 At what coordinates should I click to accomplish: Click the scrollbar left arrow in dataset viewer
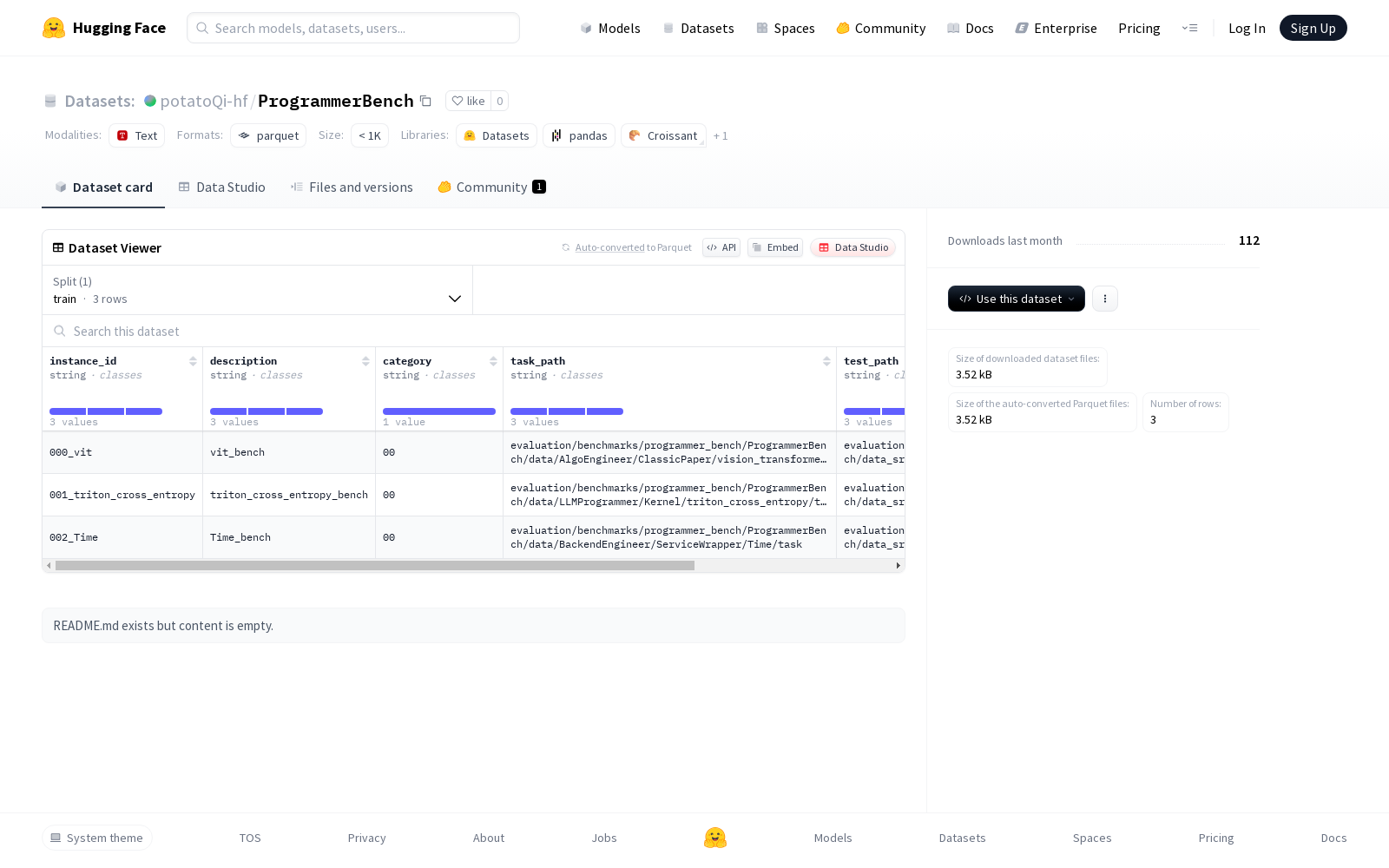49,565
